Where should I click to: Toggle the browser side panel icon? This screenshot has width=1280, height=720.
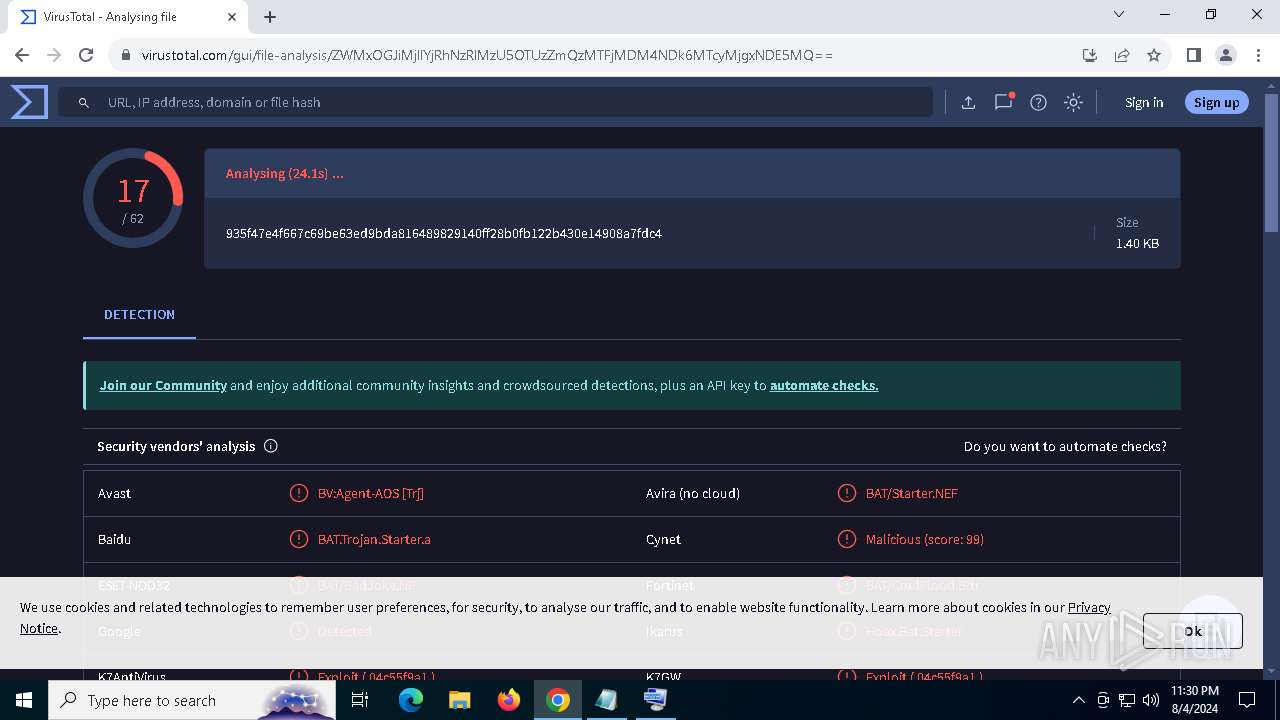(x=1193, y=55)
